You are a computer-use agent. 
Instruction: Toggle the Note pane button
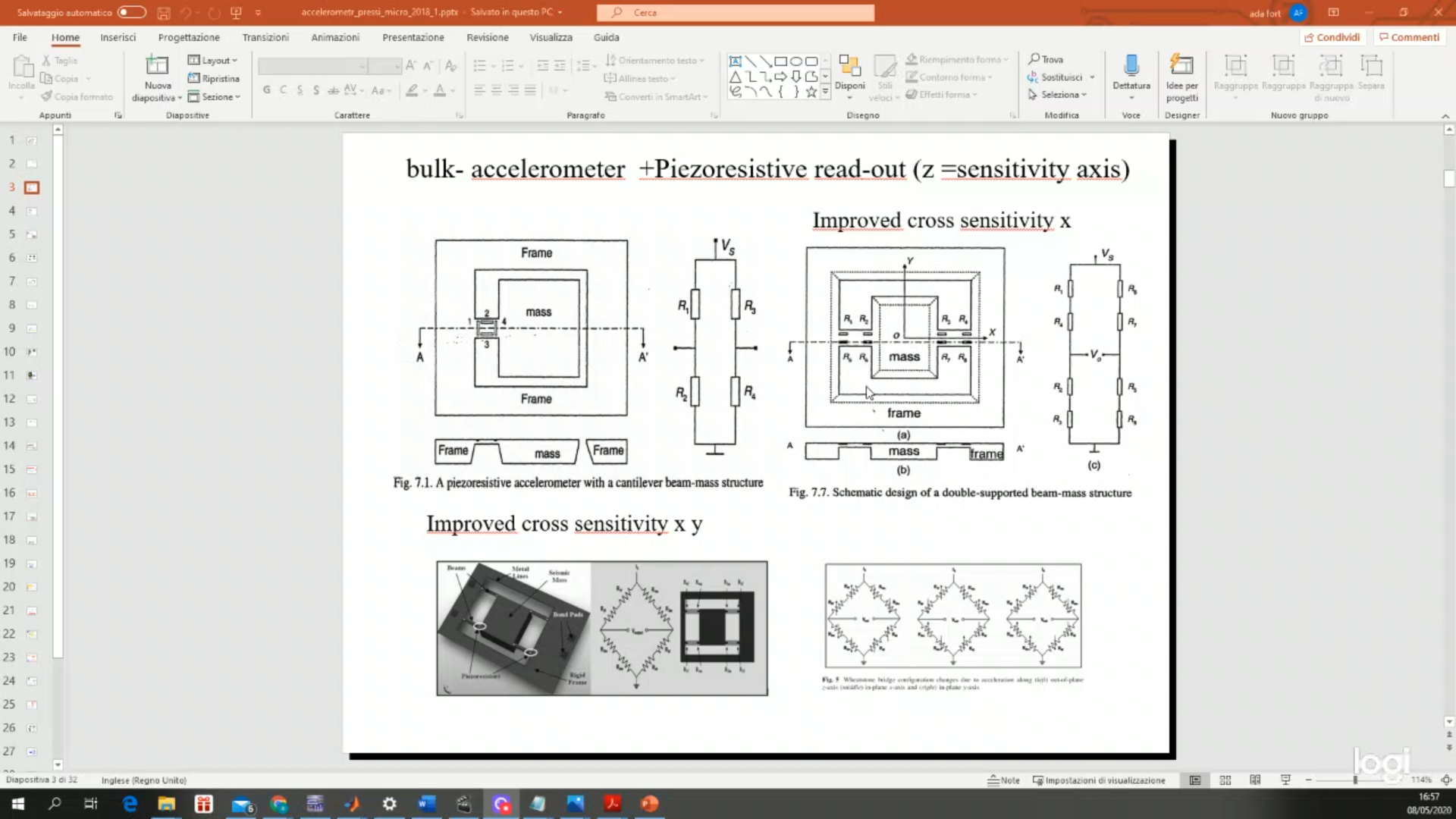point(1003,780)
